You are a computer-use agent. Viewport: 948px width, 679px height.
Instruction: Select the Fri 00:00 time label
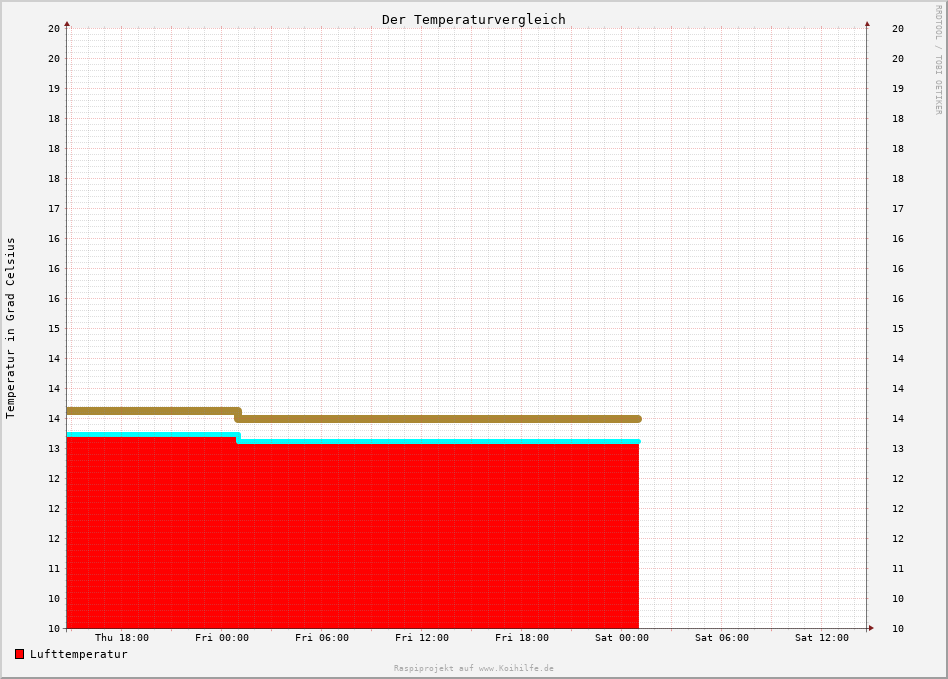click(222, 638)
